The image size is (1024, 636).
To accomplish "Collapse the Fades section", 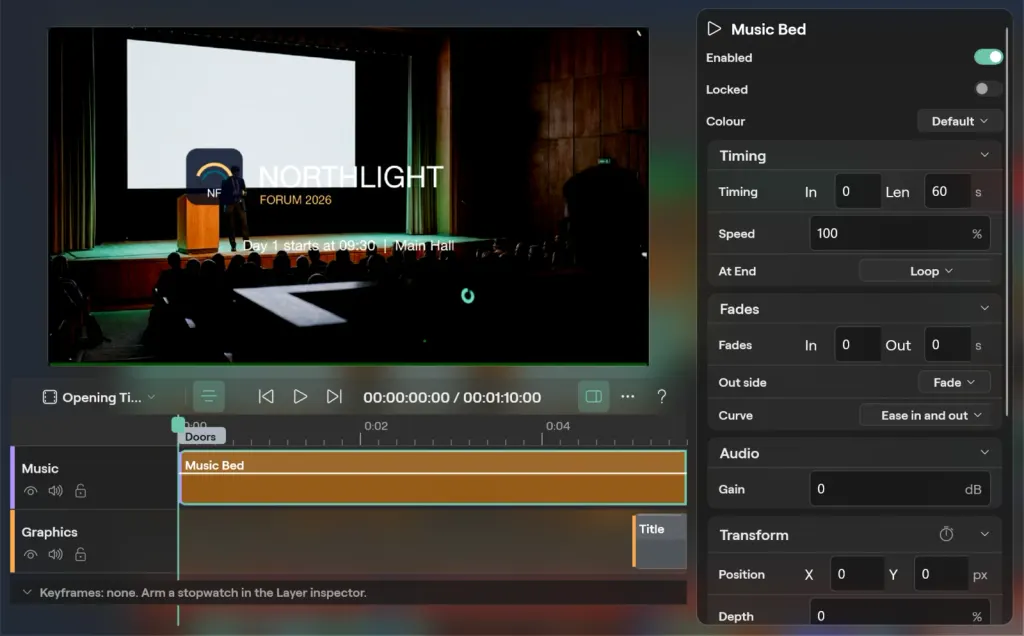I will [x=984, y=308].
